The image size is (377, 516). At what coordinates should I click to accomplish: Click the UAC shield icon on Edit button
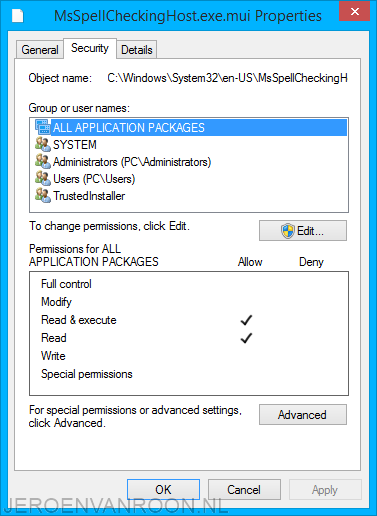tap(287, 231)
